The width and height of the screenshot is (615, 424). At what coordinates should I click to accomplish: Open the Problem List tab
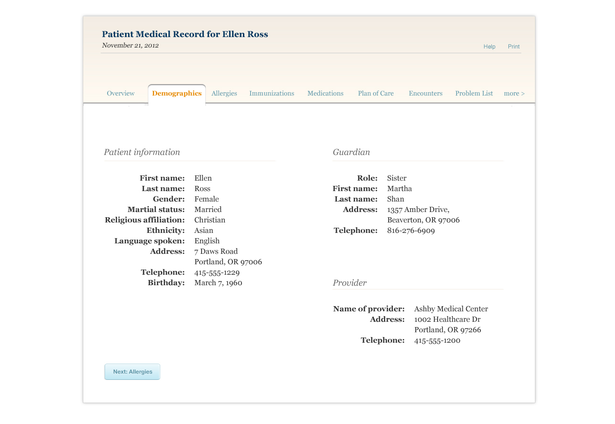point(474,93)
